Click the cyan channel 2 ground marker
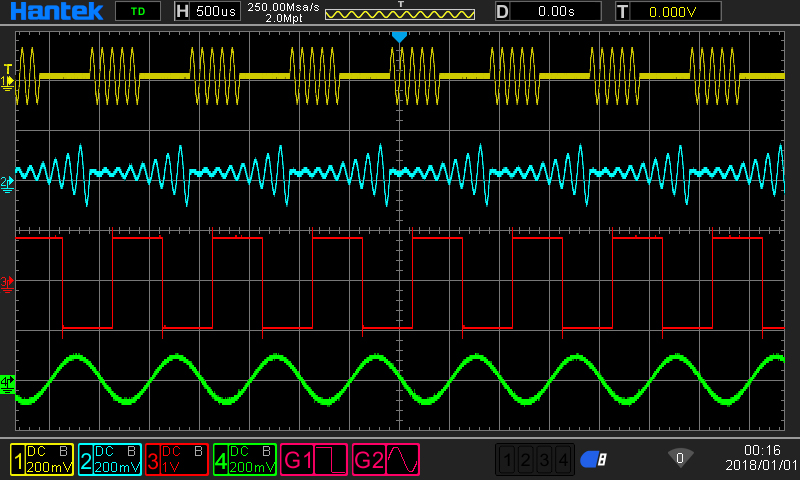Image resolution: width=800 pixels, height=480 pixels. click(x=8, y=181)
